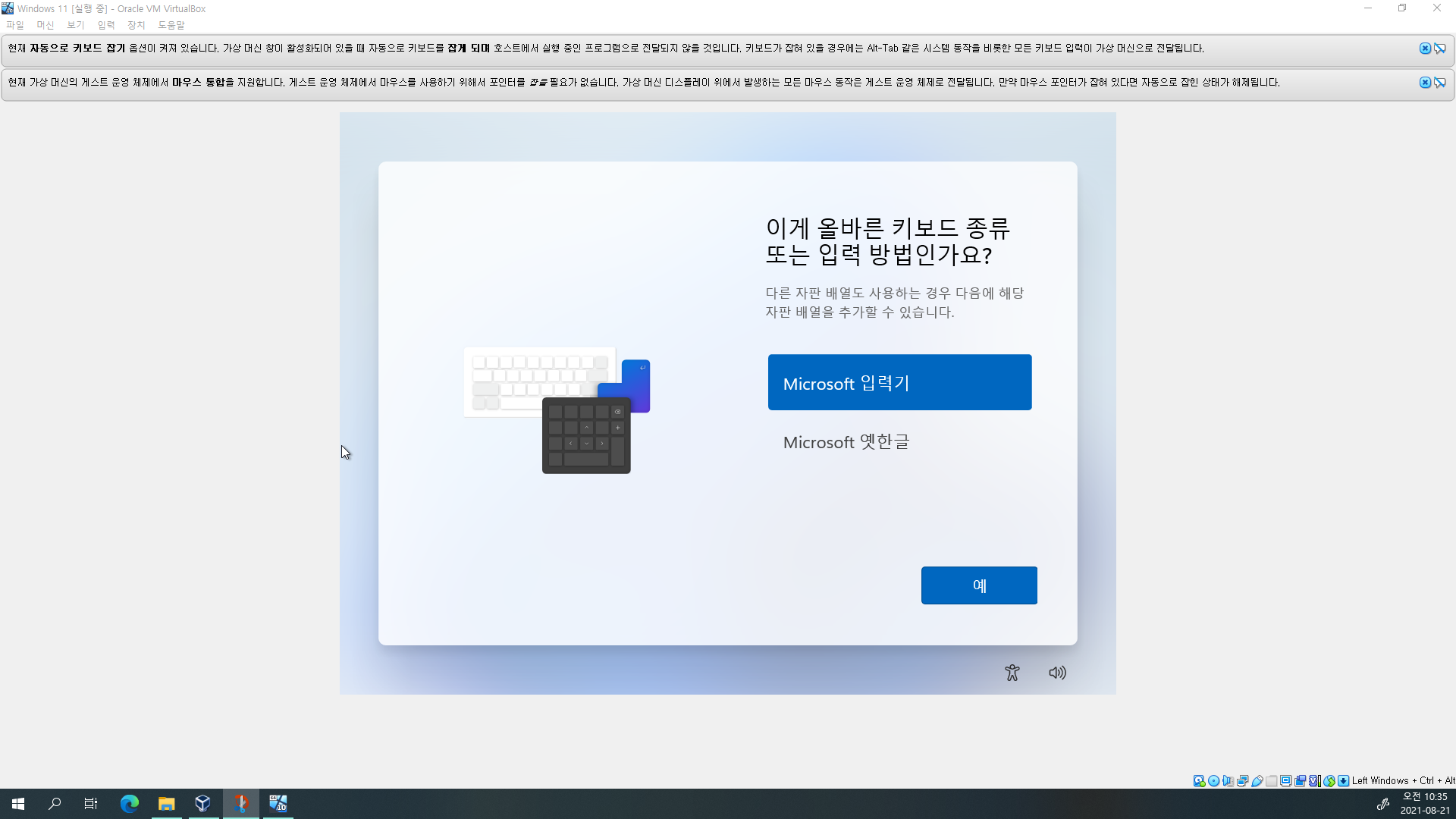Open the 보기 menu
Image resolution: width=1456 pixels, height=819 pixels.
tap(76, 25)
